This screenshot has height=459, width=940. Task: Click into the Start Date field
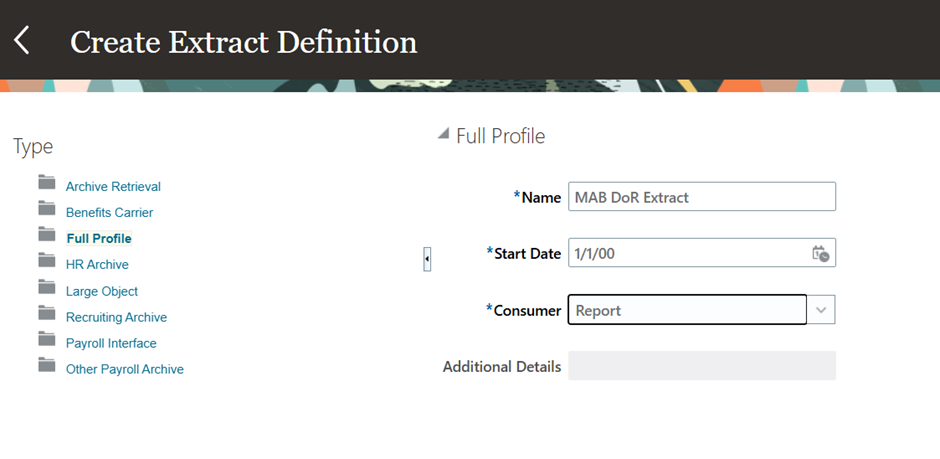point(689,253)
